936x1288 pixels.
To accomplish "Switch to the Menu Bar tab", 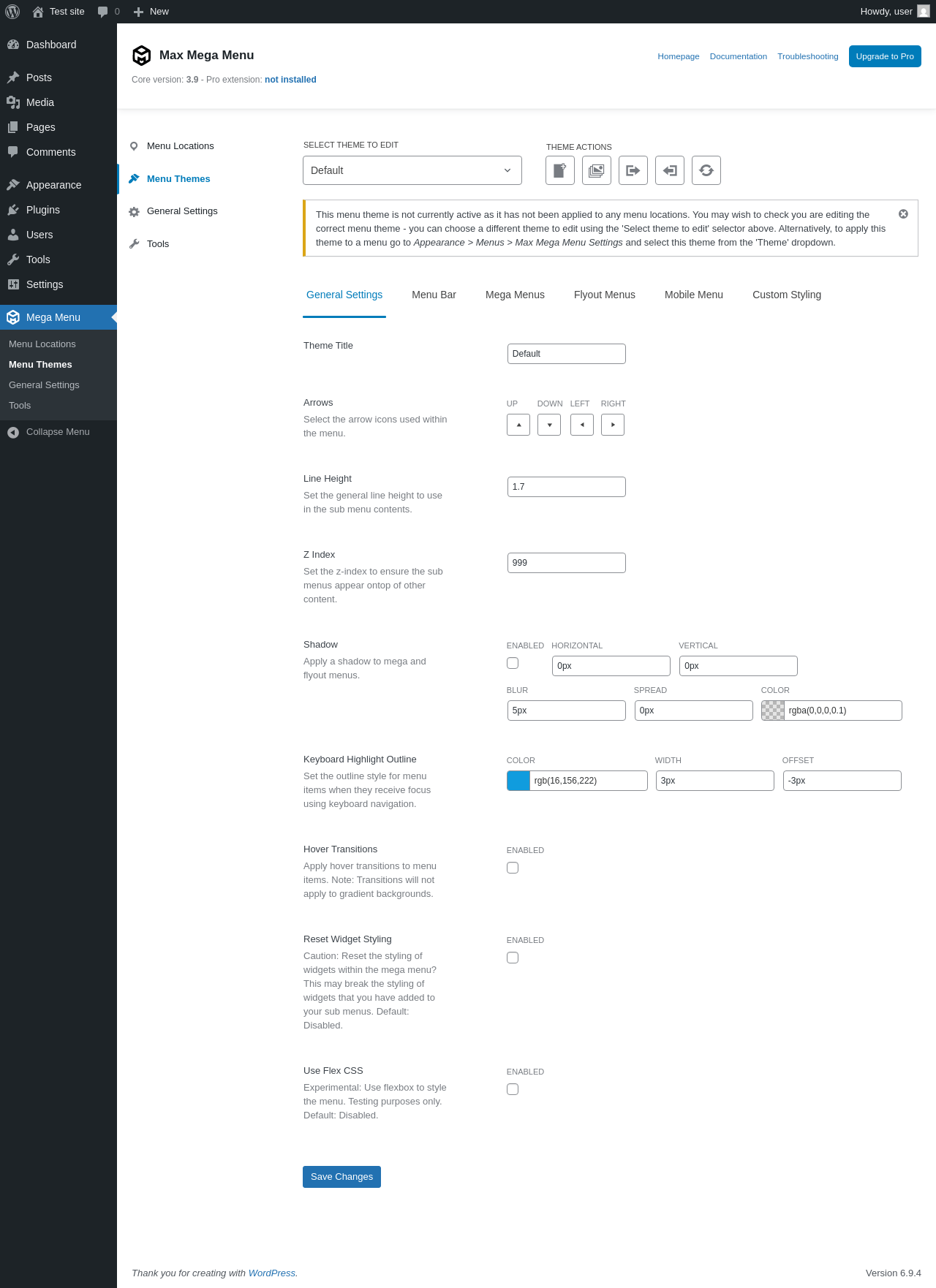I will click(x=434, y=295).
